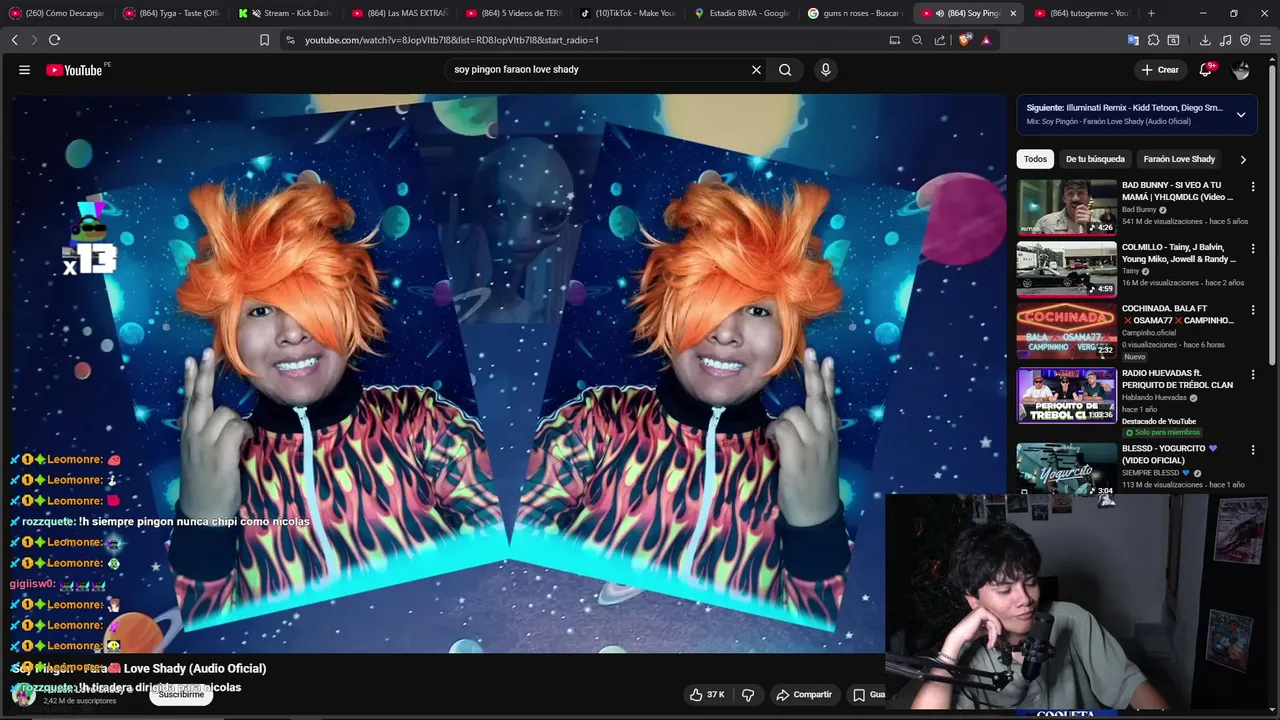Image resolution: width=1280 pixels, height=720 pixels.
Task: Like the video with 37 K thumbs up
Action: (x=707, y=694)
